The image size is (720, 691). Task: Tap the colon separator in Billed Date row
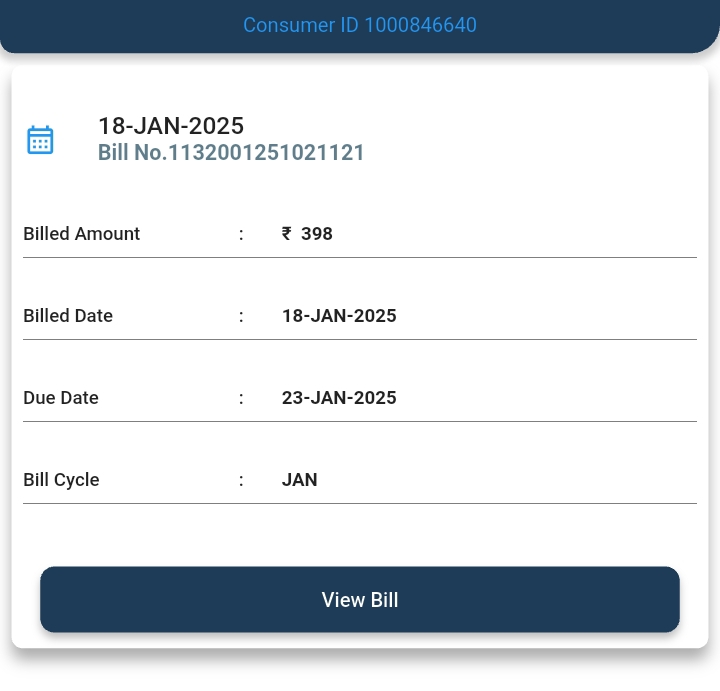click(241, 316)
